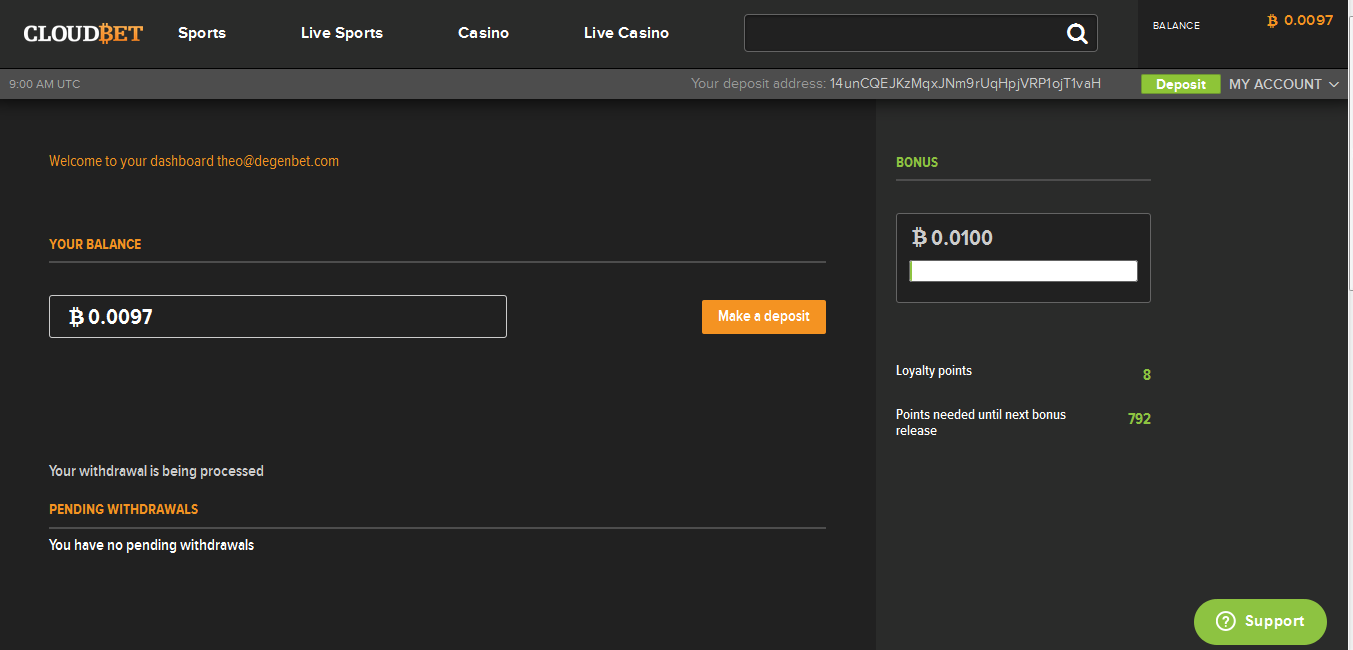This screenshot has width=1353, height=650.
Task: Click the Bonus heading
Action: tap(917, 162)
